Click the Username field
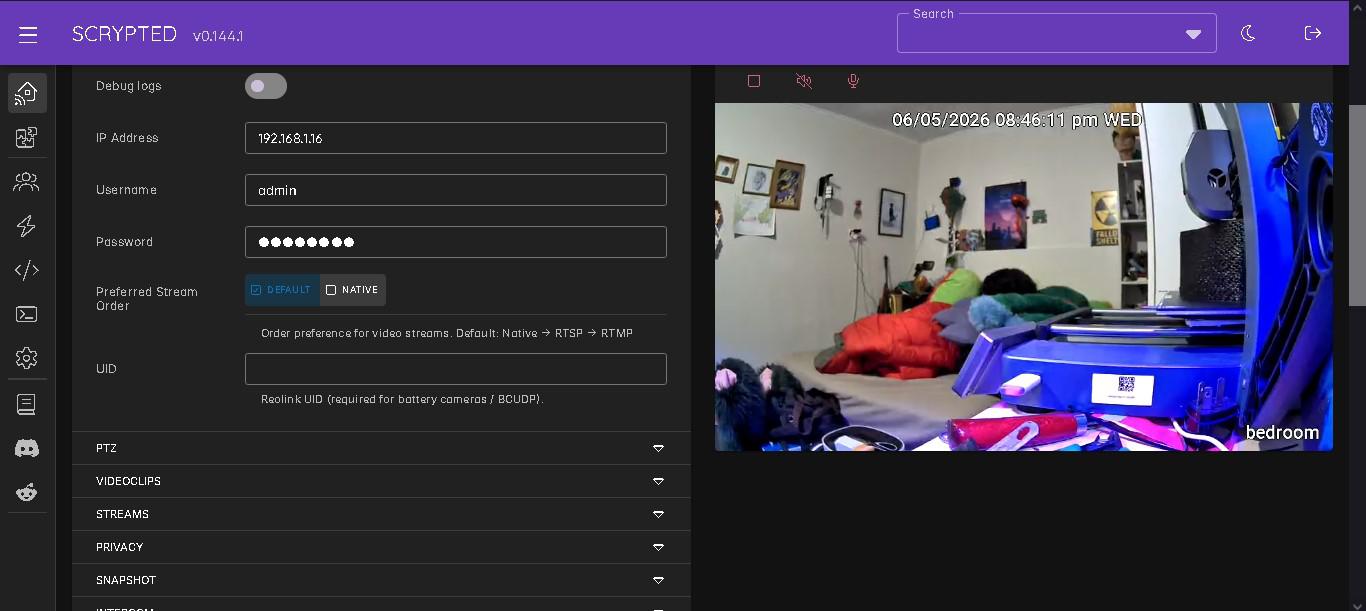The image size is (1366, 611). (x=456, y=190)
